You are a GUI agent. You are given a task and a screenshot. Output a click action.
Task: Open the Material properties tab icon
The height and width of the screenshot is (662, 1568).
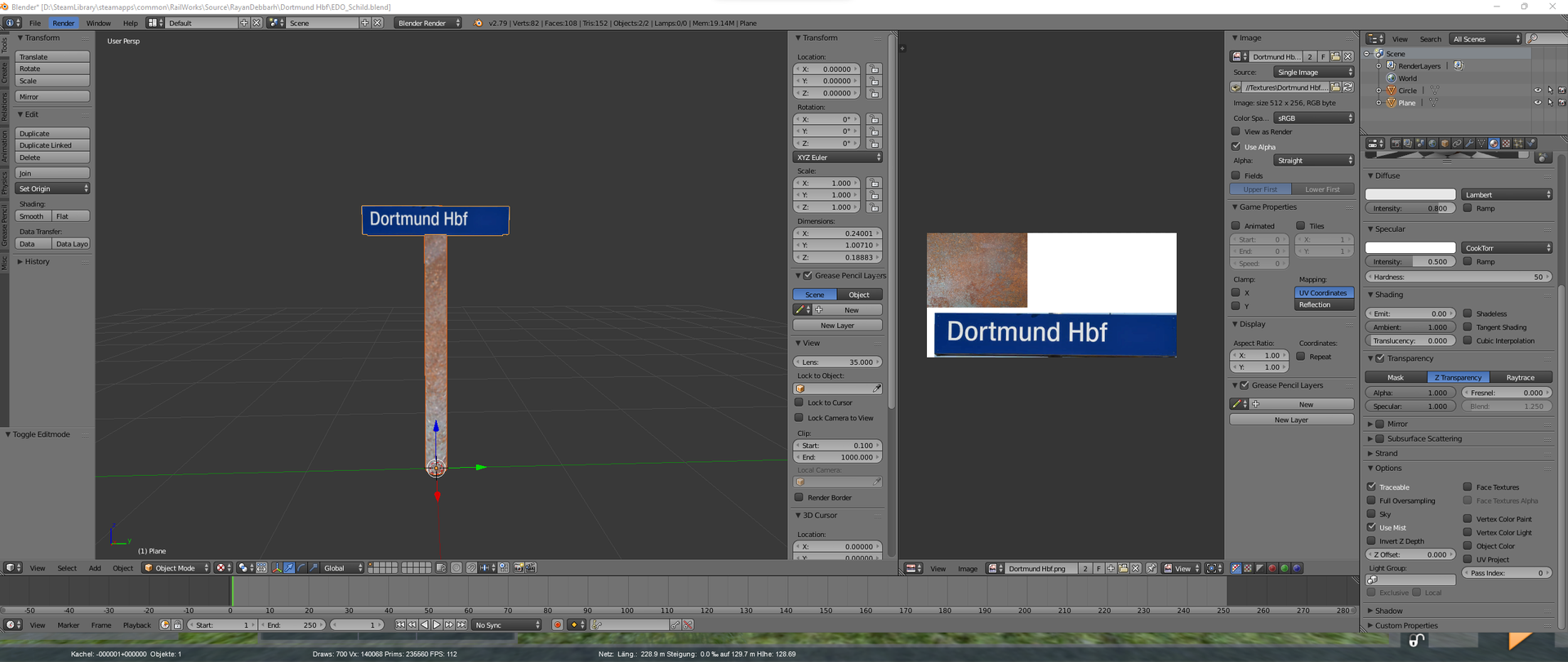pos(1494,144)
